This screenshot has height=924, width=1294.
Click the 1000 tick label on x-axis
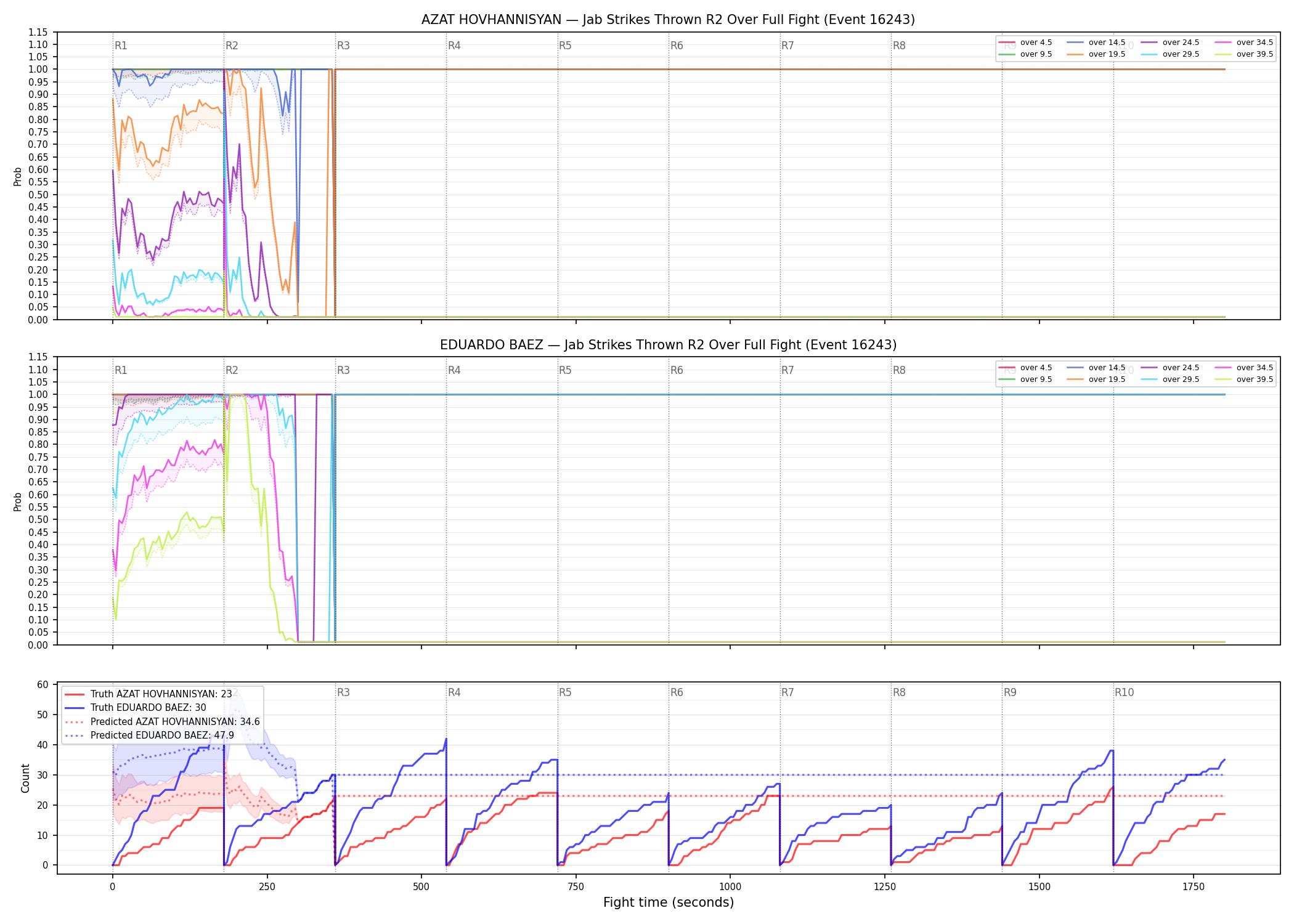(x=730, y=887)
